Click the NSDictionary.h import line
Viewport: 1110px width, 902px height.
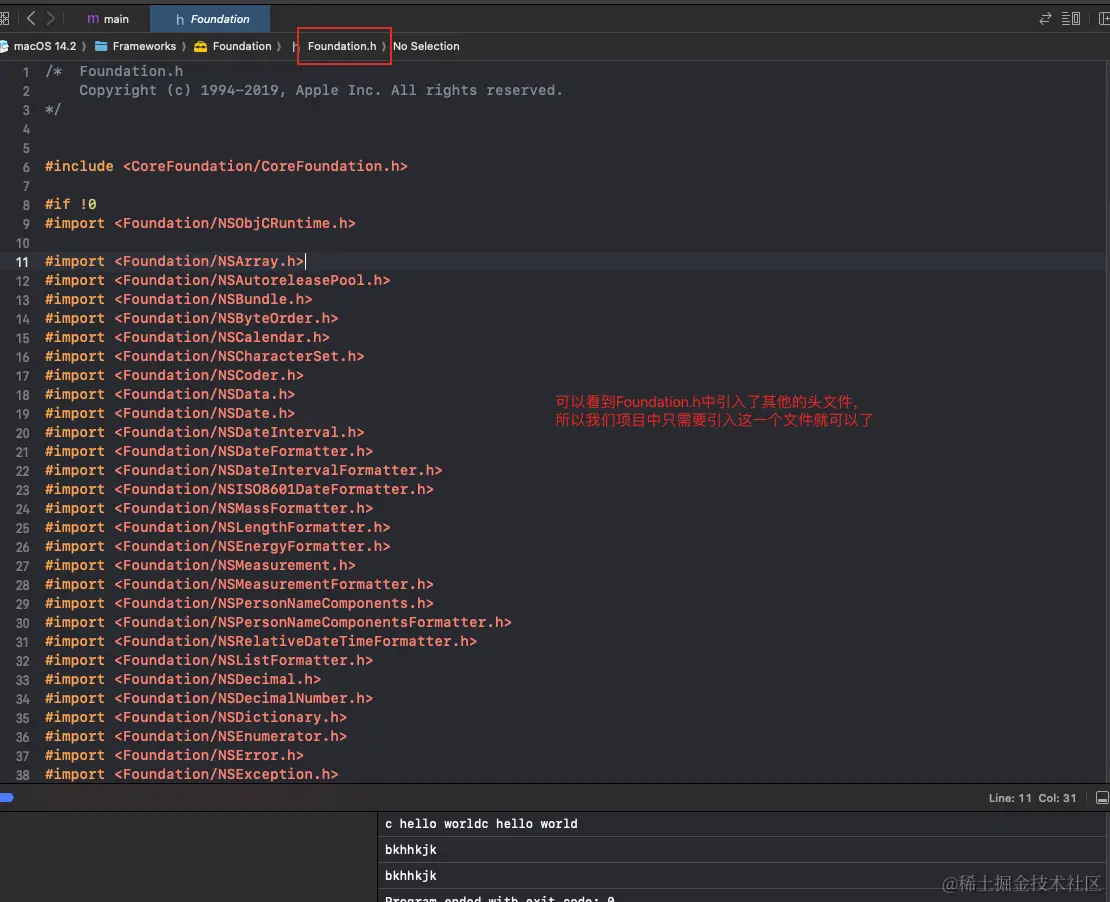[196, 718]
